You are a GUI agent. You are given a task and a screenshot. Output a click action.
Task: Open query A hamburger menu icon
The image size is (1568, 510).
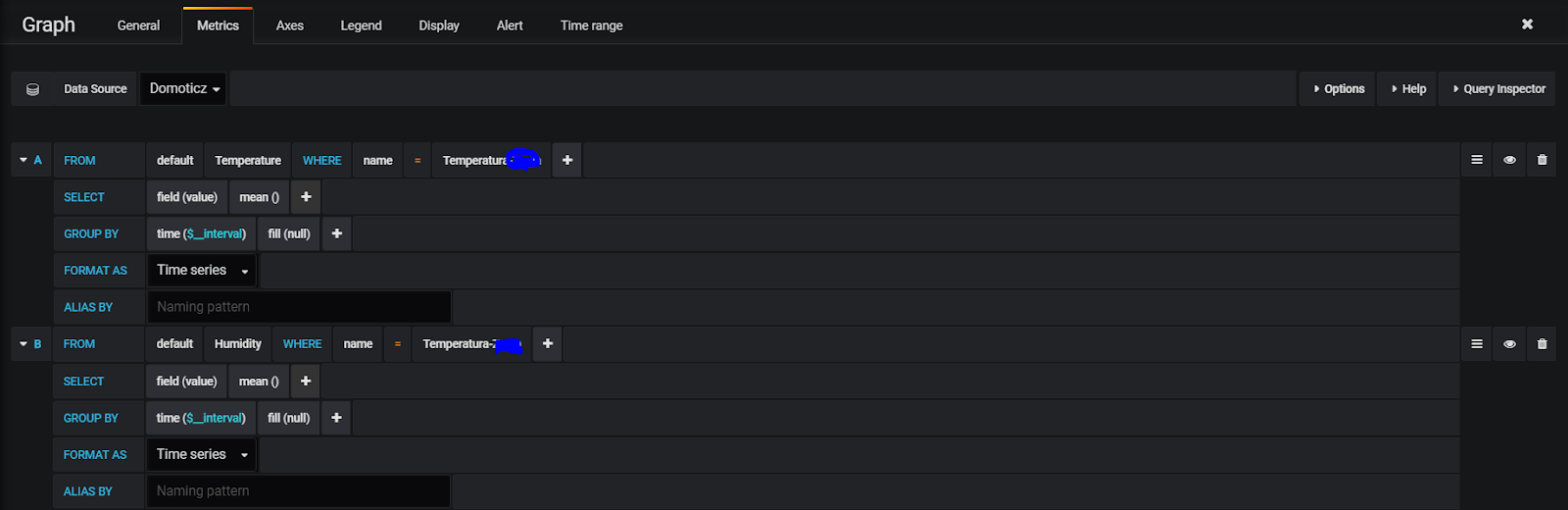click(x=1477, y=160)
